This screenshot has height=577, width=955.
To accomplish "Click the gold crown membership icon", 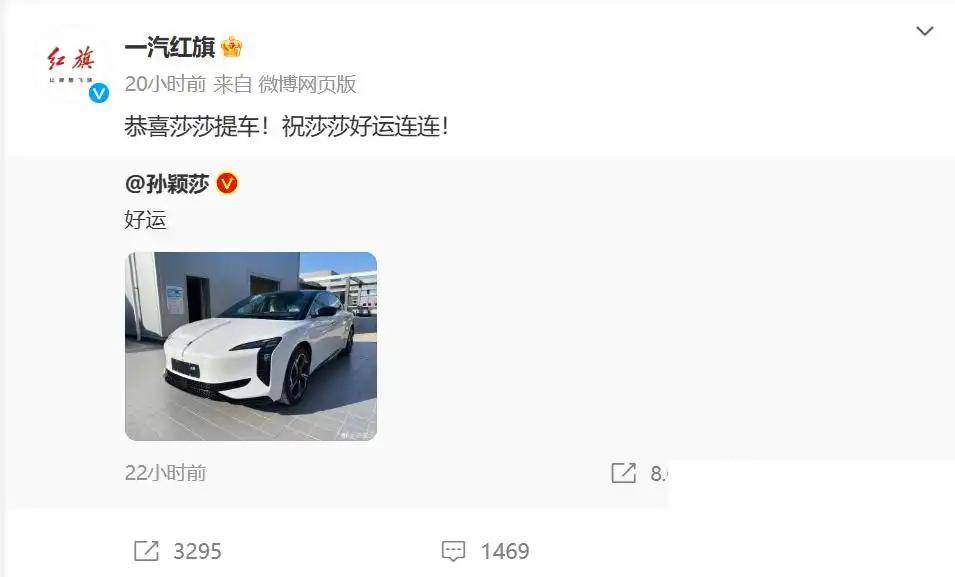I will [x=232, y=47].
